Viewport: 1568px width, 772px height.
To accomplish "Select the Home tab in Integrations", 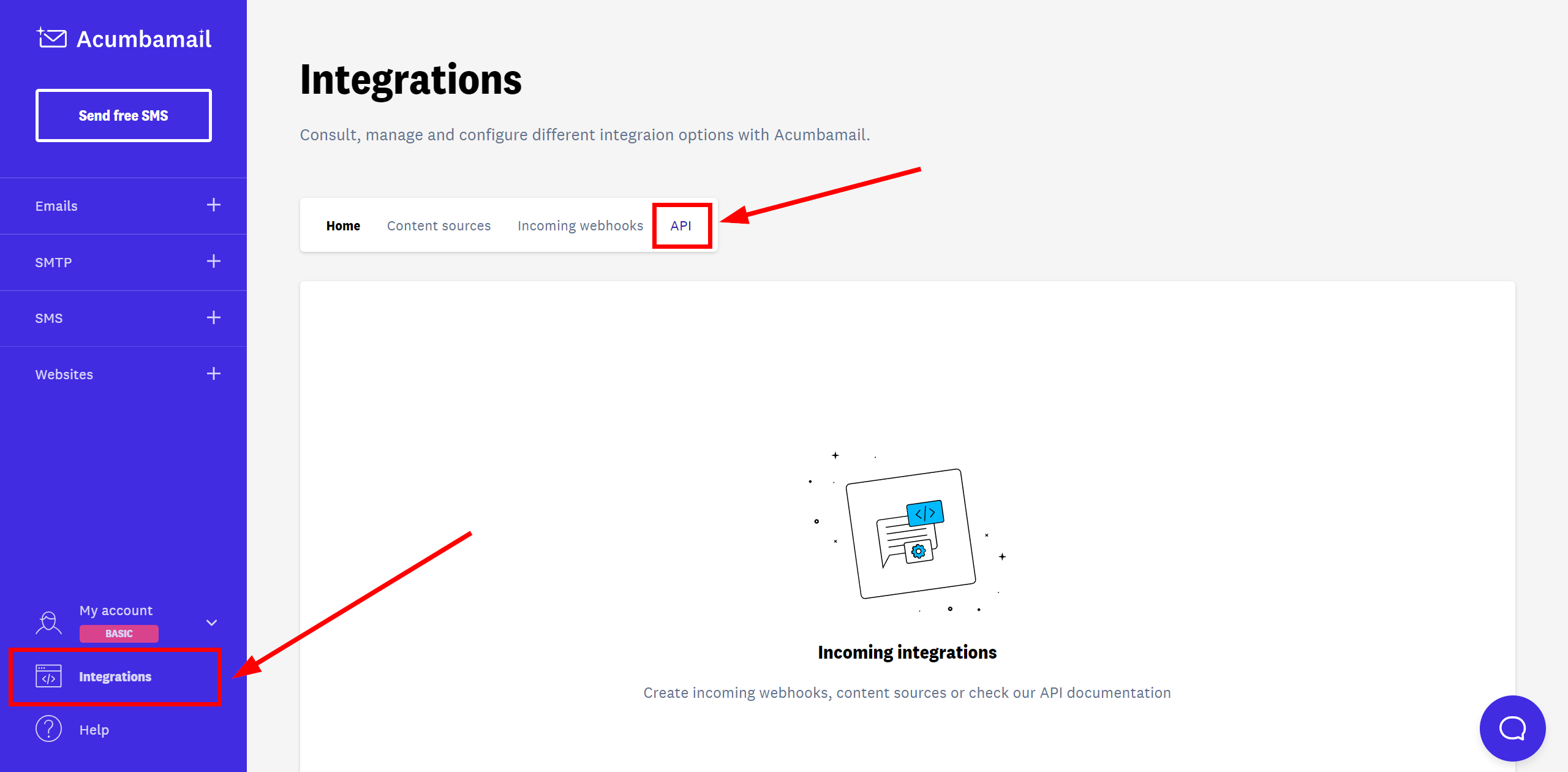I will pos(343,225).
